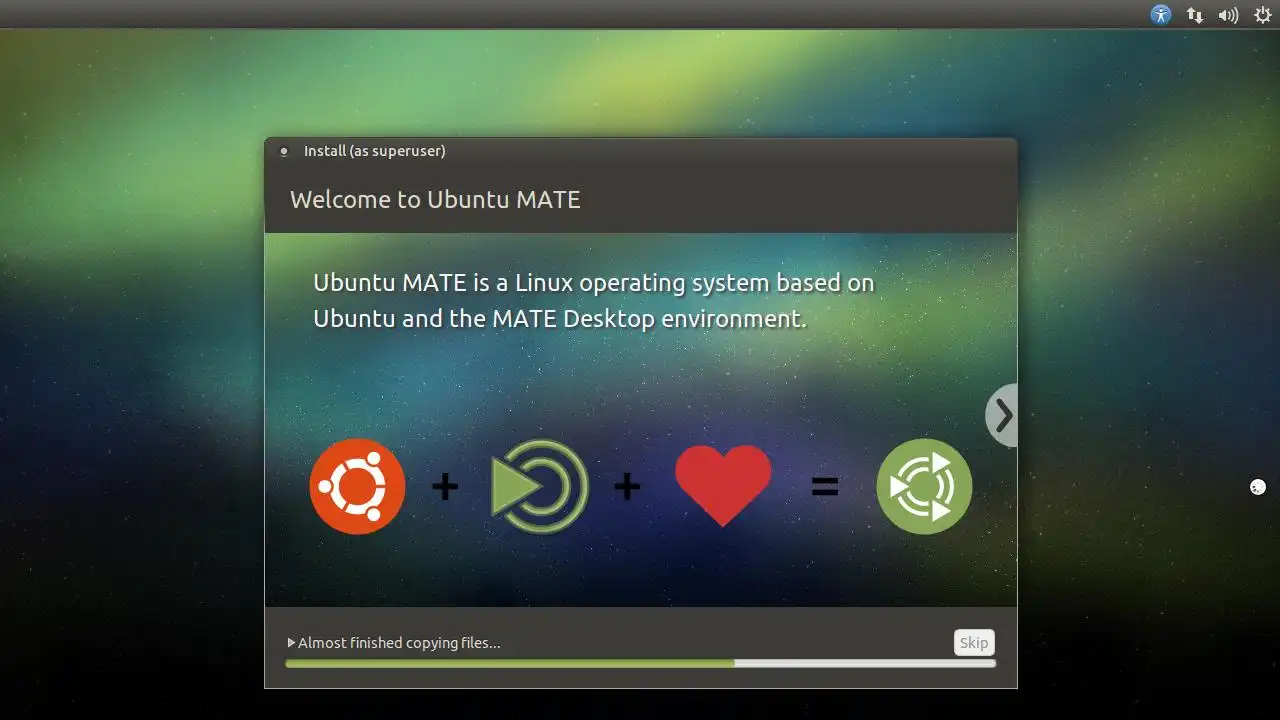Image resolution: width=1280 pixels, height=720 pixels.
Task: Advance slideshow with the next arrow
Action: click(1002, 415)
